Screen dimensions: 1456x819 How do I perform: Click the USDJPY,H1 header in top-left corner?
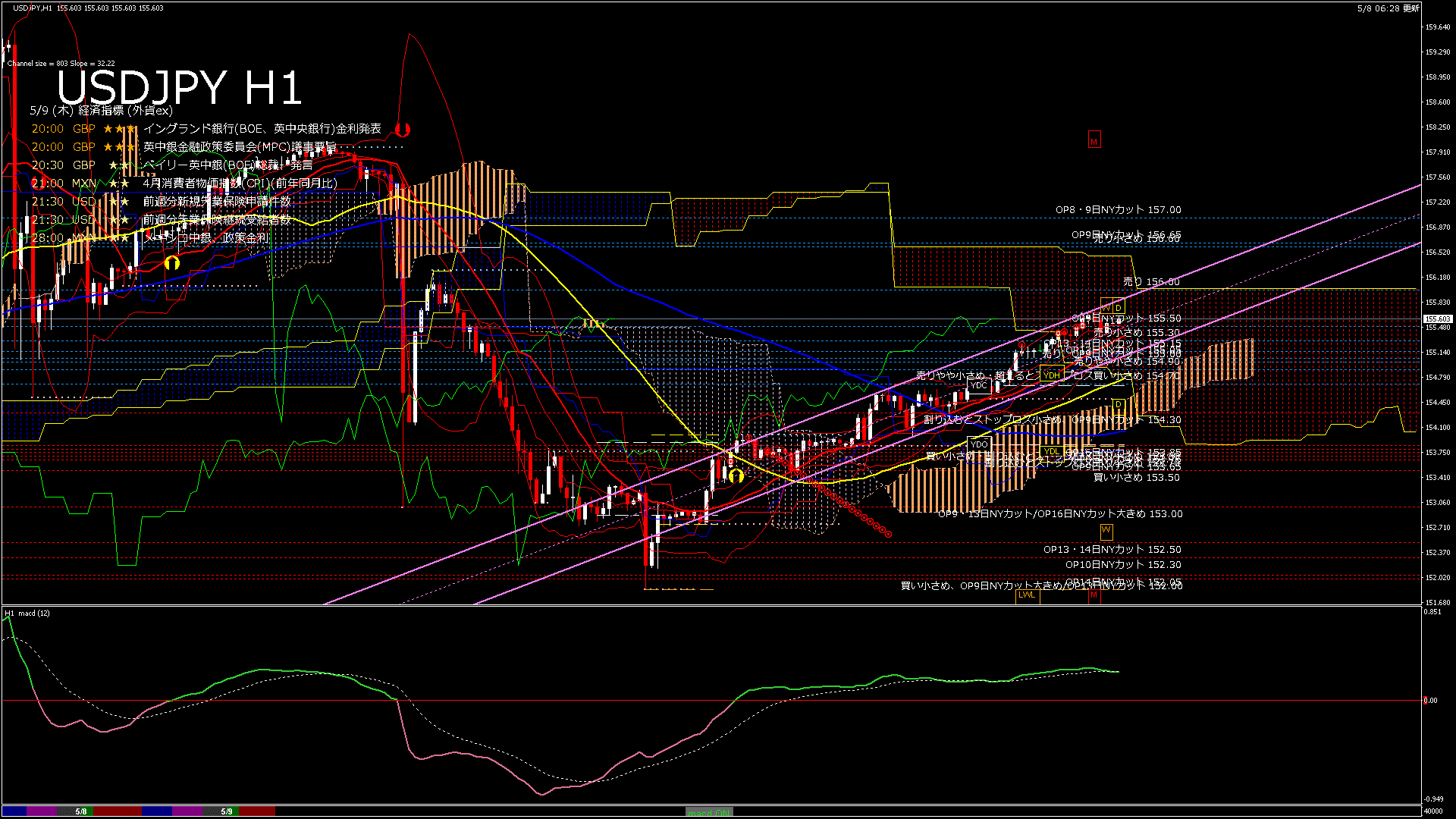(33, 8)
